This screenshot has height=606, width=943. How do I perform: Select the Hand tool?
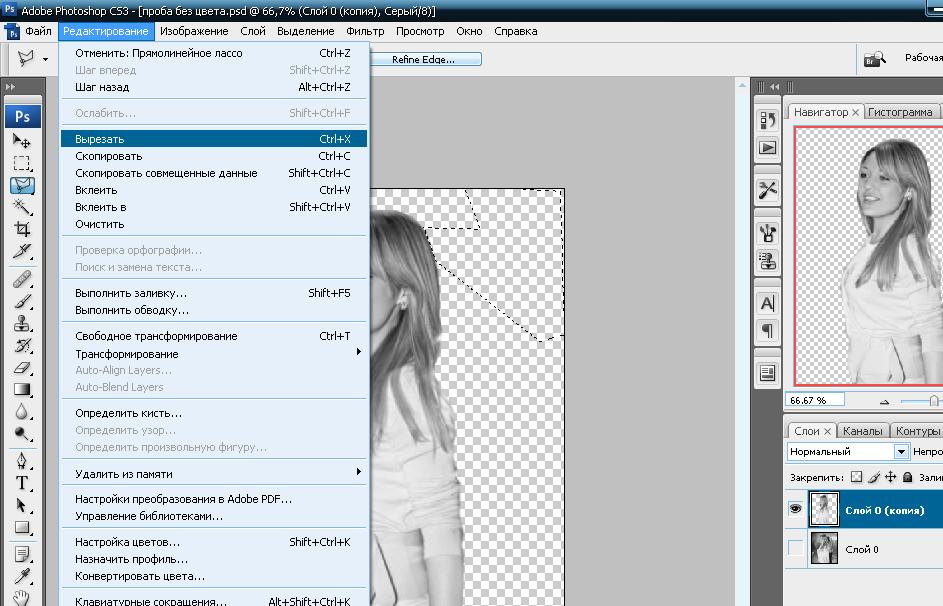coord(22,598)
